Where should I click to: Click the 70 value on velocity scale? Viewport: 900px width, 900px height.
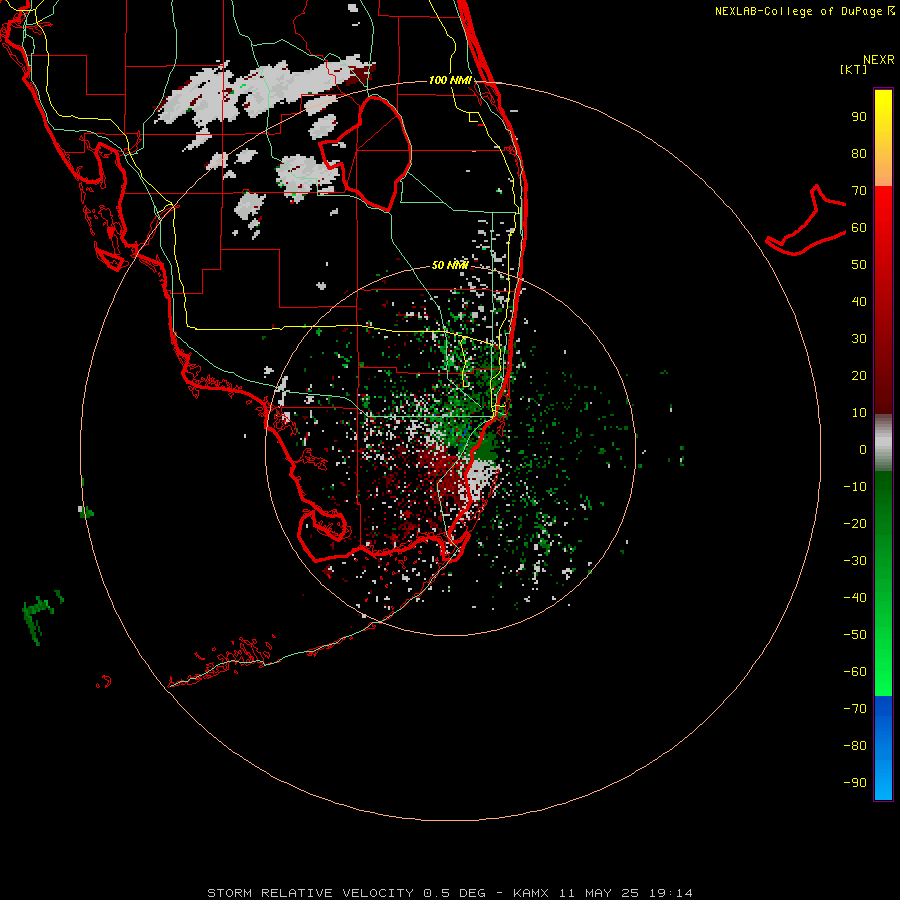[x=859, y=191]
